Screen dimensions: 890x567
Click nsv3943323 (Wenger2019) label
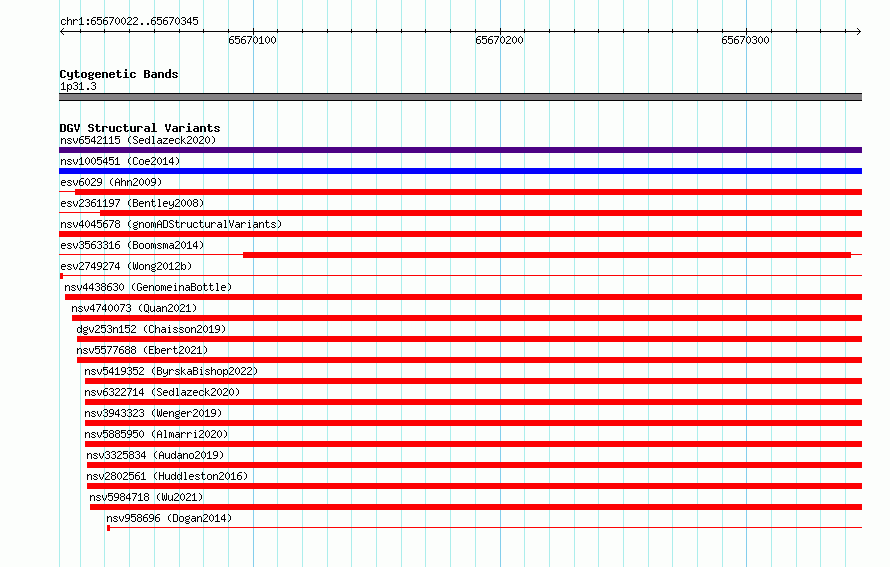pyautogui.click(x=153, y=413)
